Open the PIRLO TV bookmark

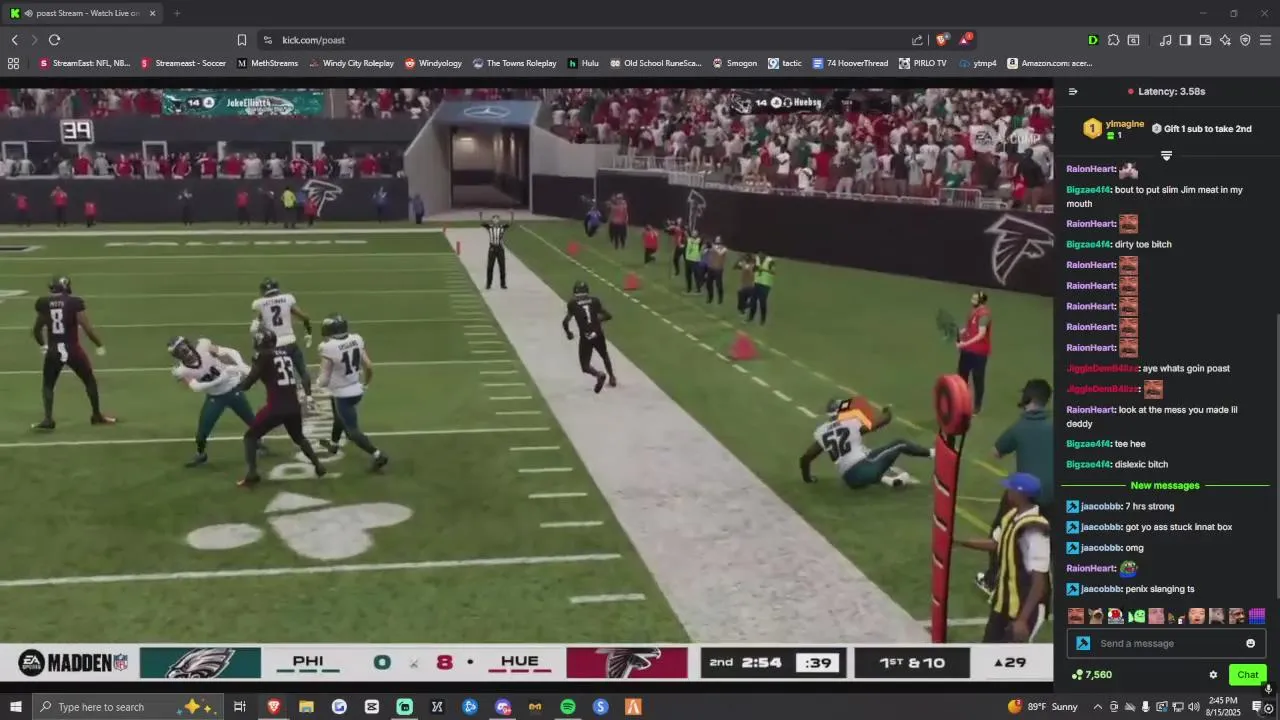point(922,63)
